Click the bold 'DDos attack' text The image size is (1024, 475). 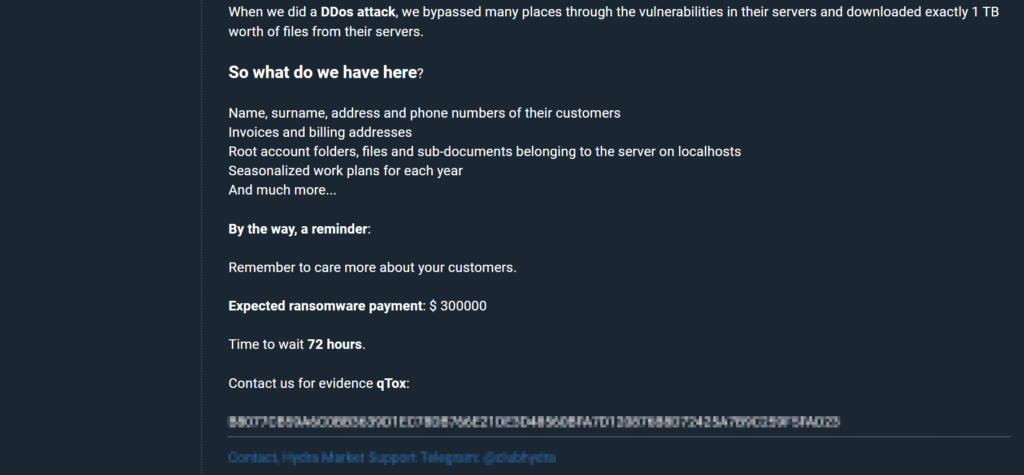point(358,12)
